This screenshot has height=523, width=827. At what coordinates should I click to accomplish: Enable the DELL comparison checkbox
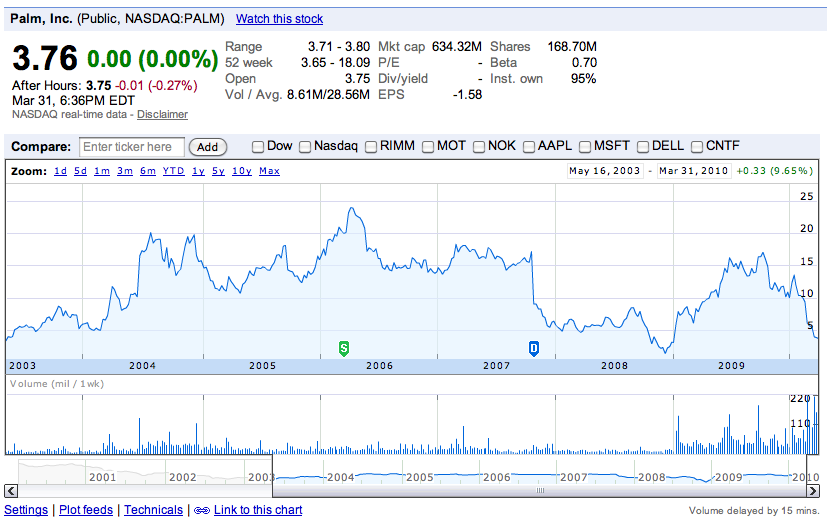pos(642,147)
